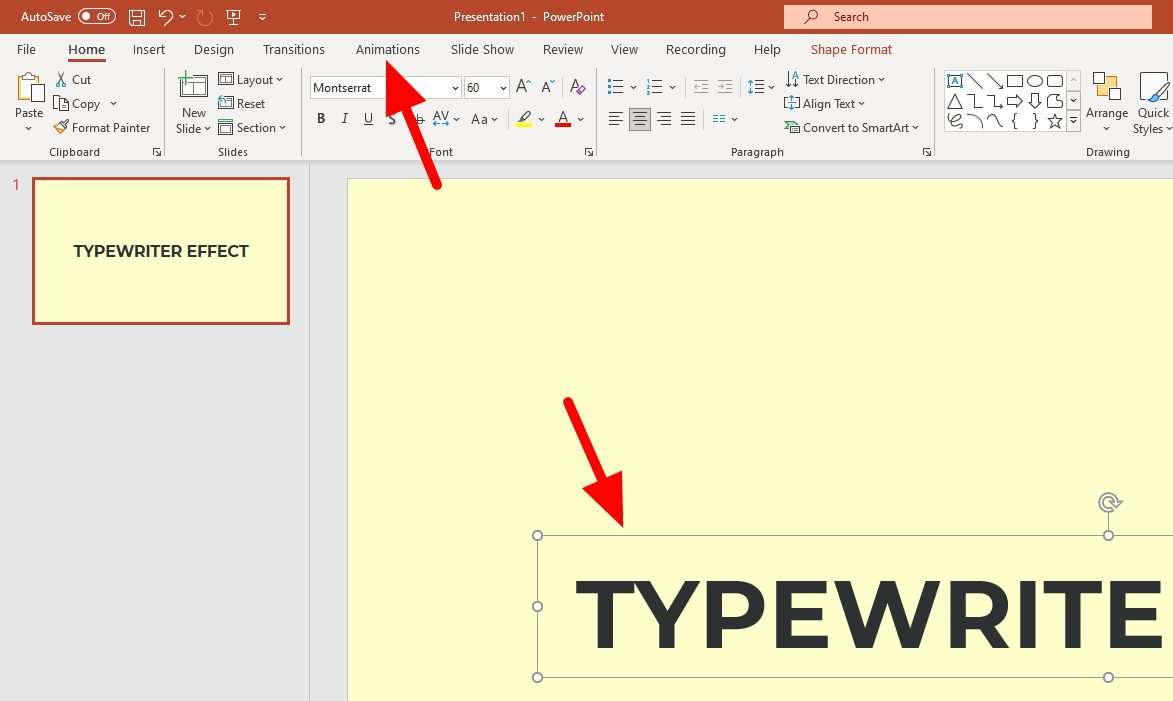This screenshot has height=701, width=1173.
Task: Open the font size 60 dropdown
Action: click(503, 88)
